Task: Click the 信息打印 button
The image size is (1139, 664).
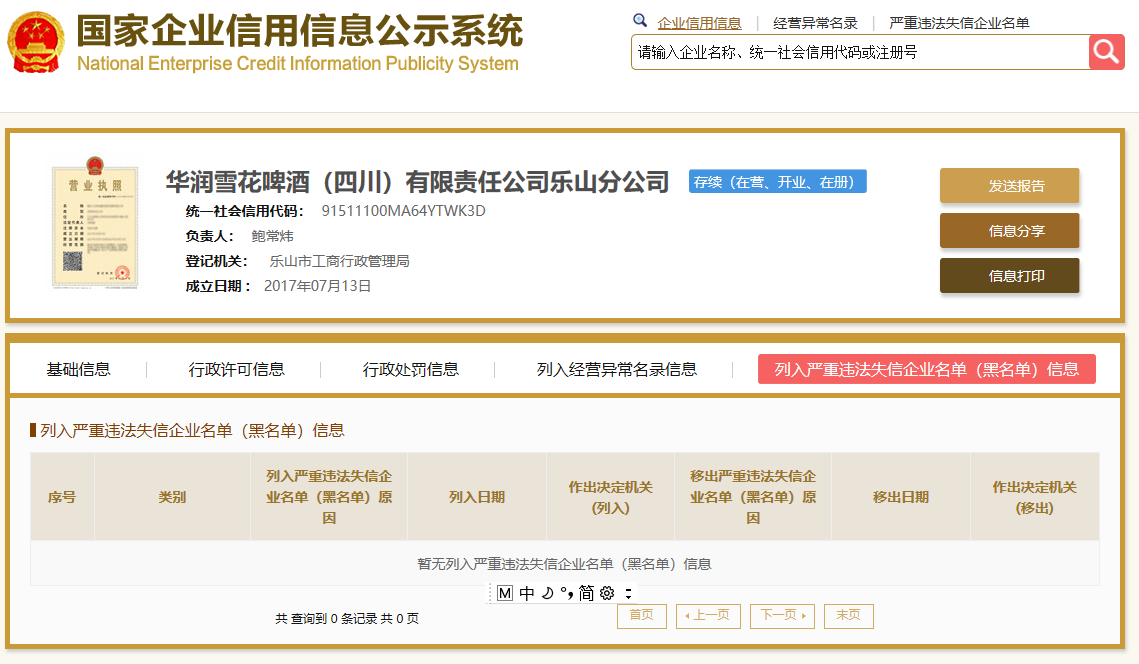Action: (x=1009, y=276)
